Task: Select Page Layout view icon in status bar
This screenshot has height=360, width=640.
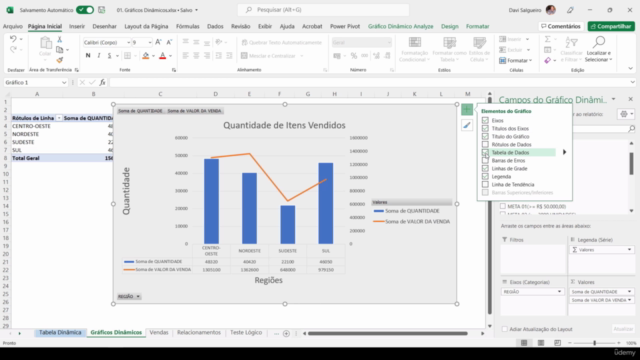Action: click(541, 343)
